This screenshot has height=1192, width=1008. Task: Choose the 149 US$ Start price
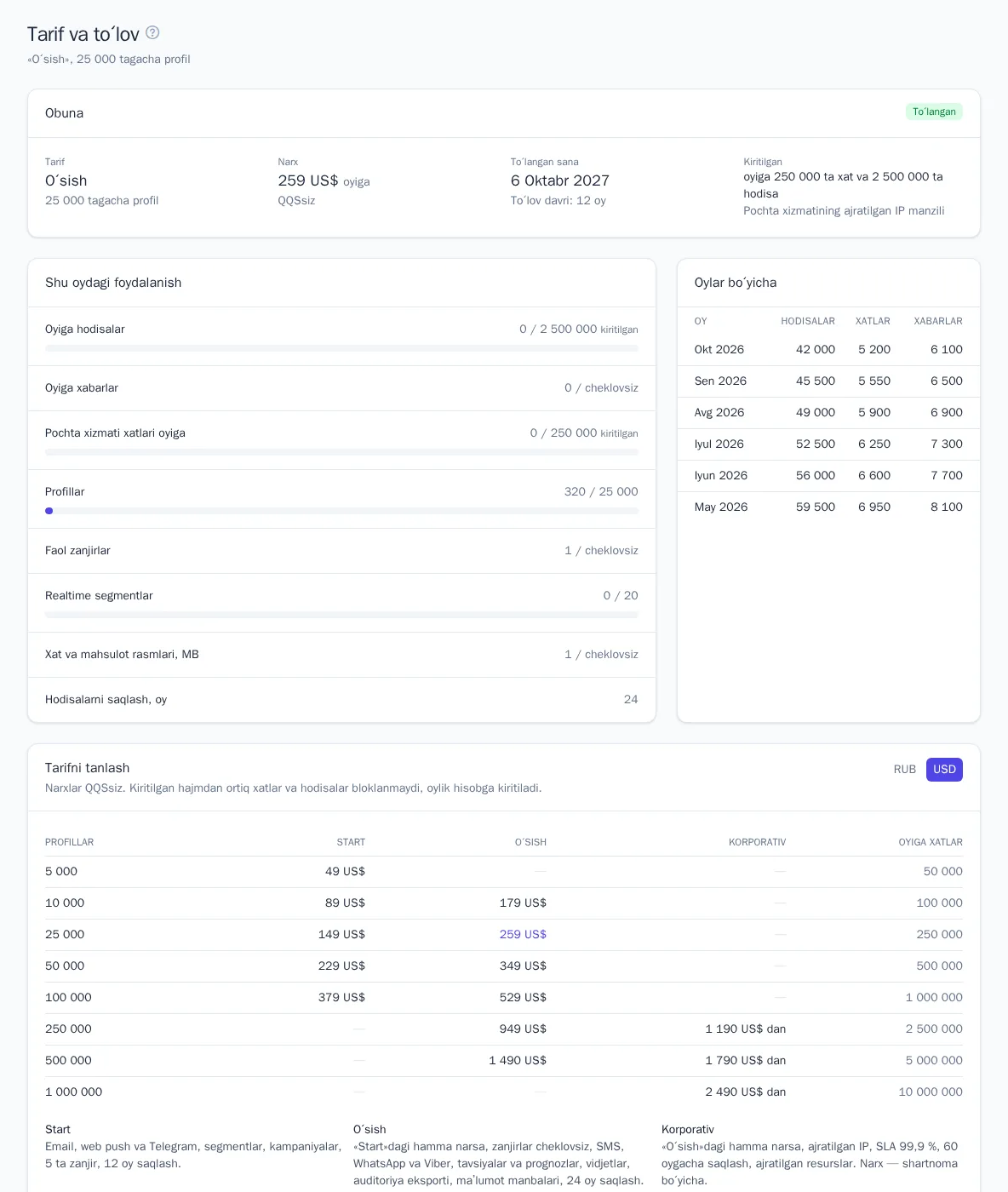tap(341, 935)
